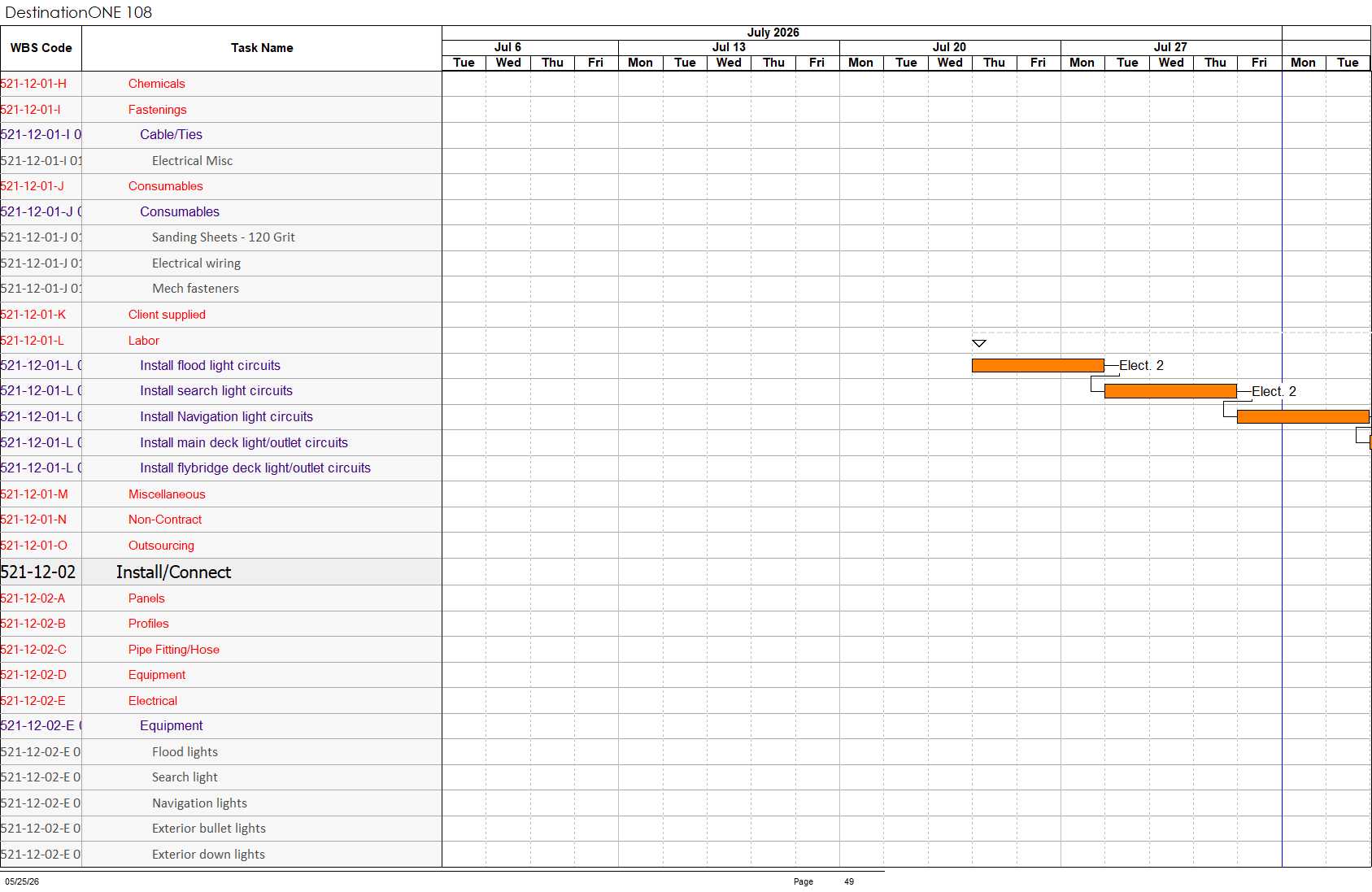Click the Task Name column header
Screen dimensions: 1372x892
(x=262, y=48)
